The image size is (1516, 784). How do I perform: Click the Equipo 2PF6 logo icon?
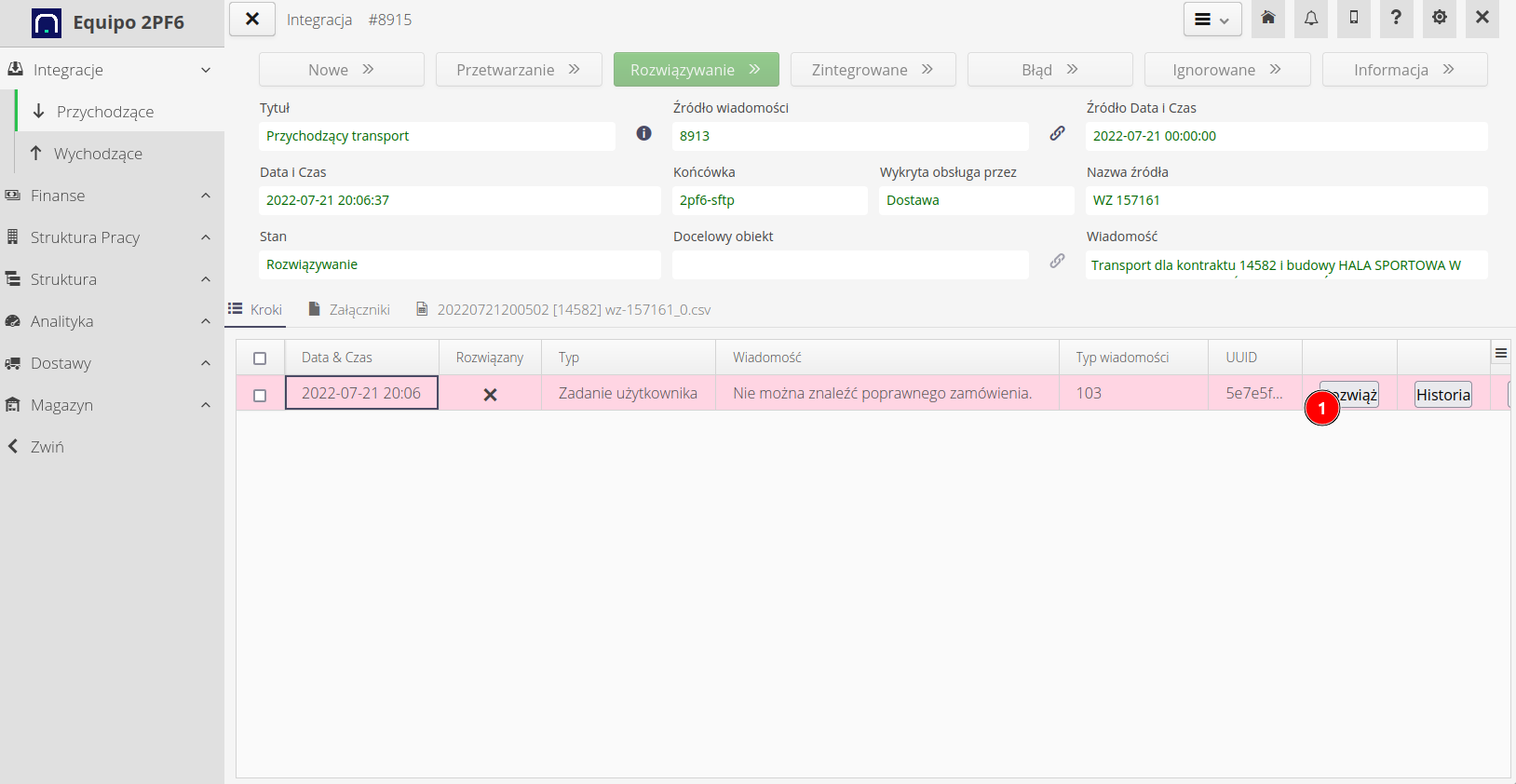46,22
